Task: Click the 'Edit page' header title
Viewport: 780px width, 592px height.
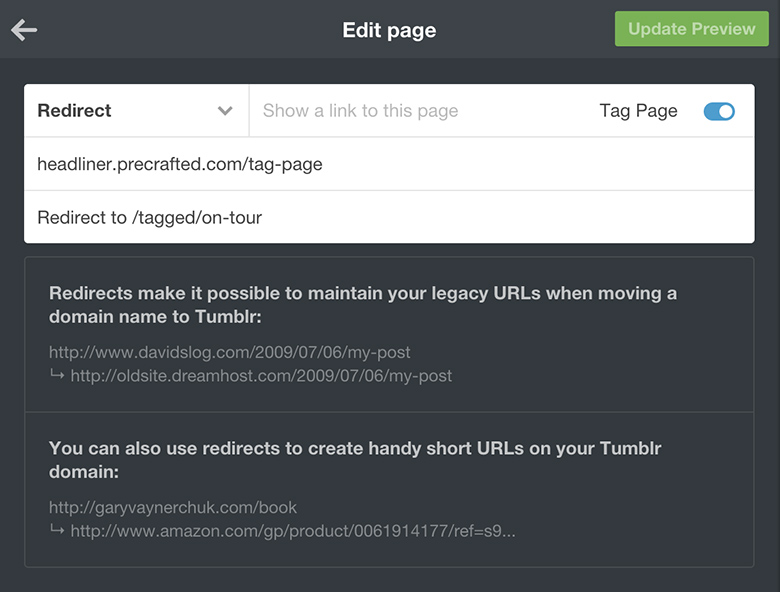Action: [x=389, y=30]
